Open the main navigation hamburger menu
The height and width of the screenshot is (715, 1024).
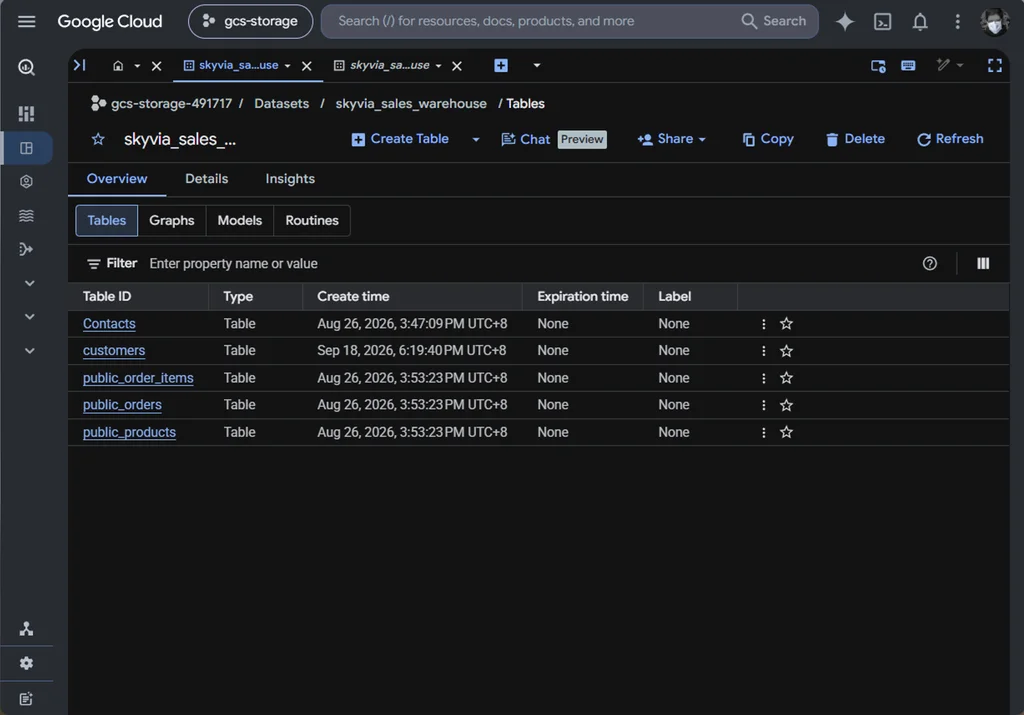point(27,22)
